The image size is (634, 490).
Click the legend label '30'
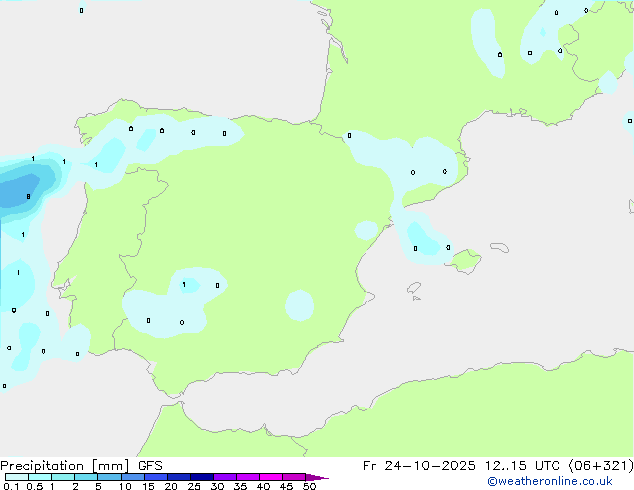tap(217, 486)
